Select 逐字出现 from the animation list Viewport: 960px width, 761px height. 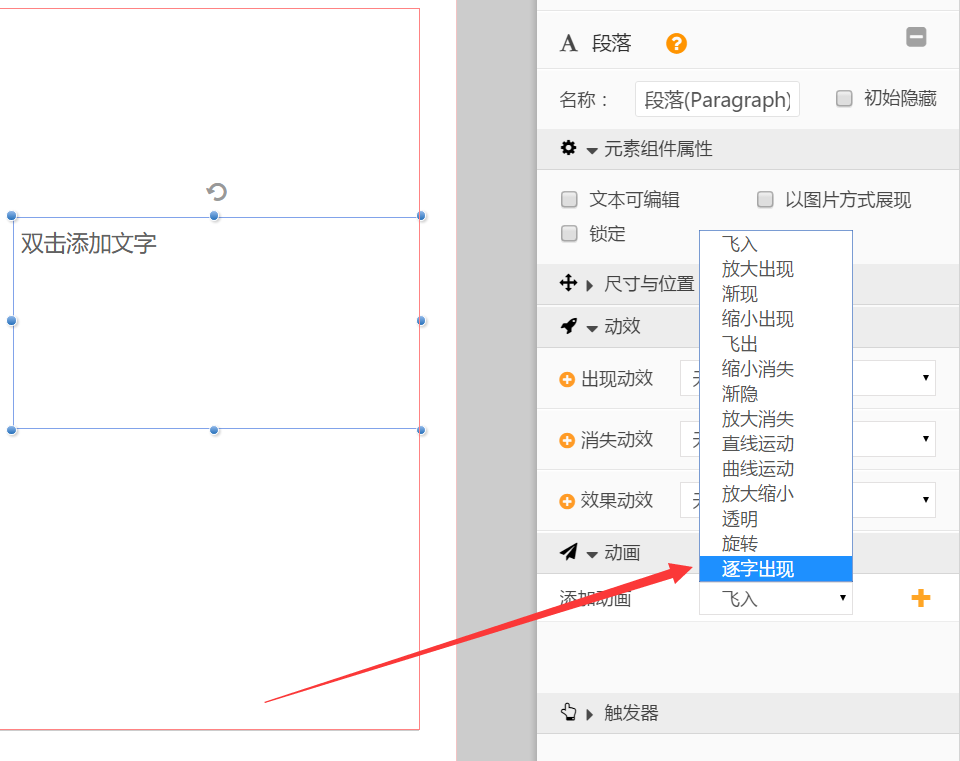pos(758,569)
